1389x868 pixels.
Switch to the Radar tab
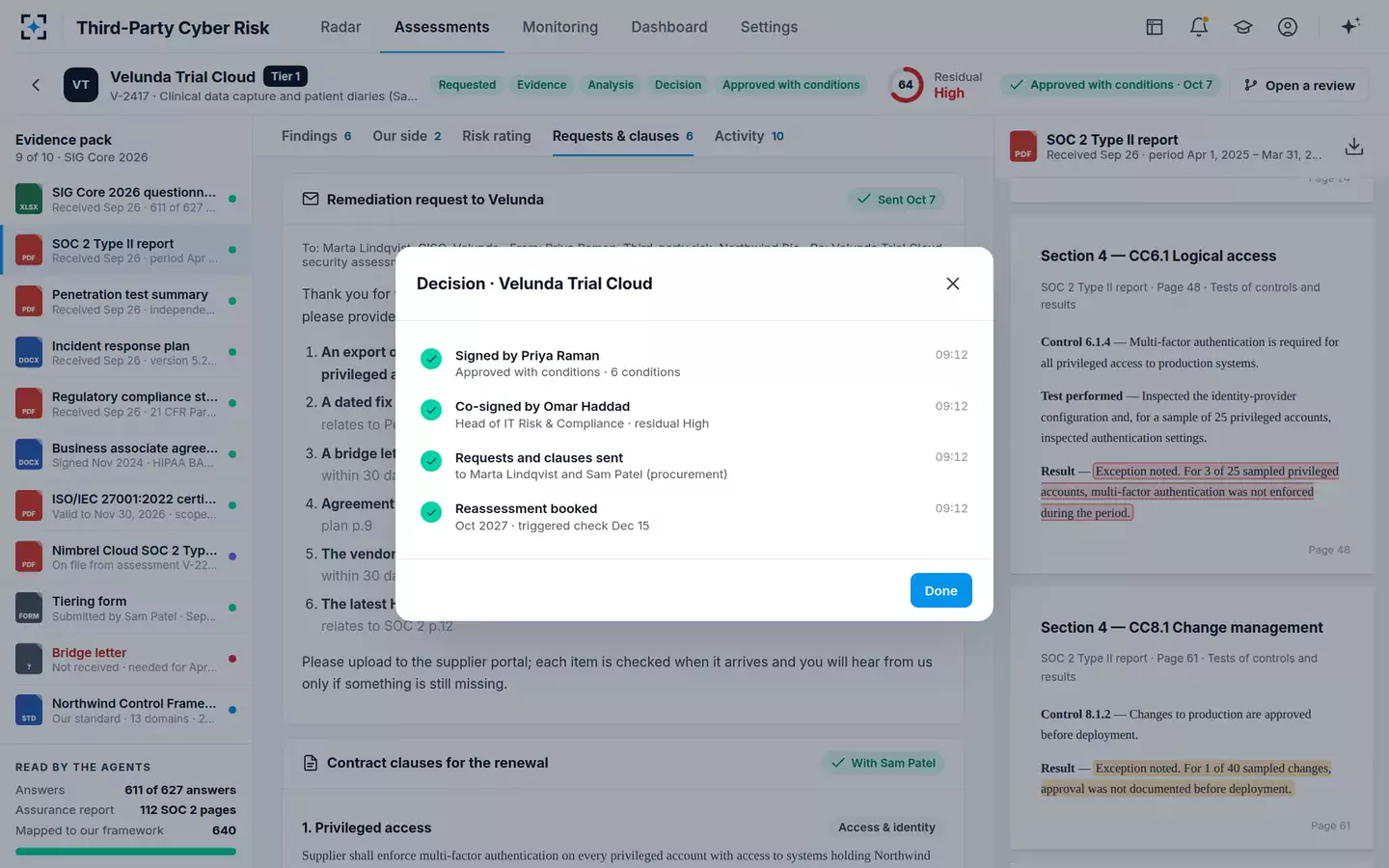click(x=340, y=27)
